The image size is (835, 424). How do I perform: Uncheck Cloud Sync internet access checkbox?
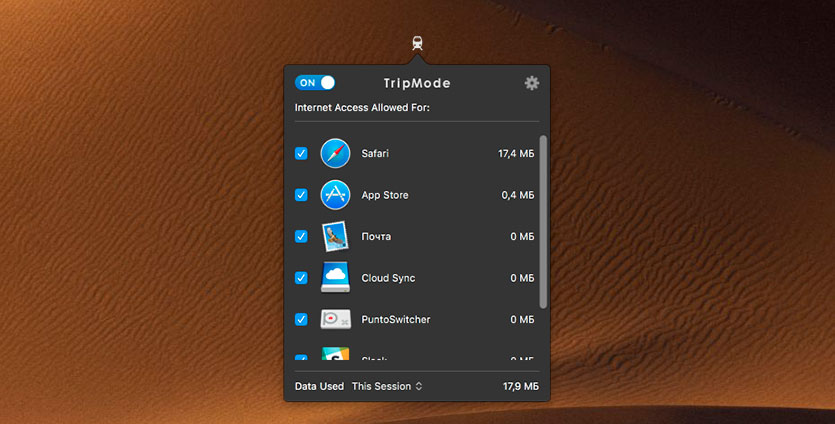click(x=301, y=278)
